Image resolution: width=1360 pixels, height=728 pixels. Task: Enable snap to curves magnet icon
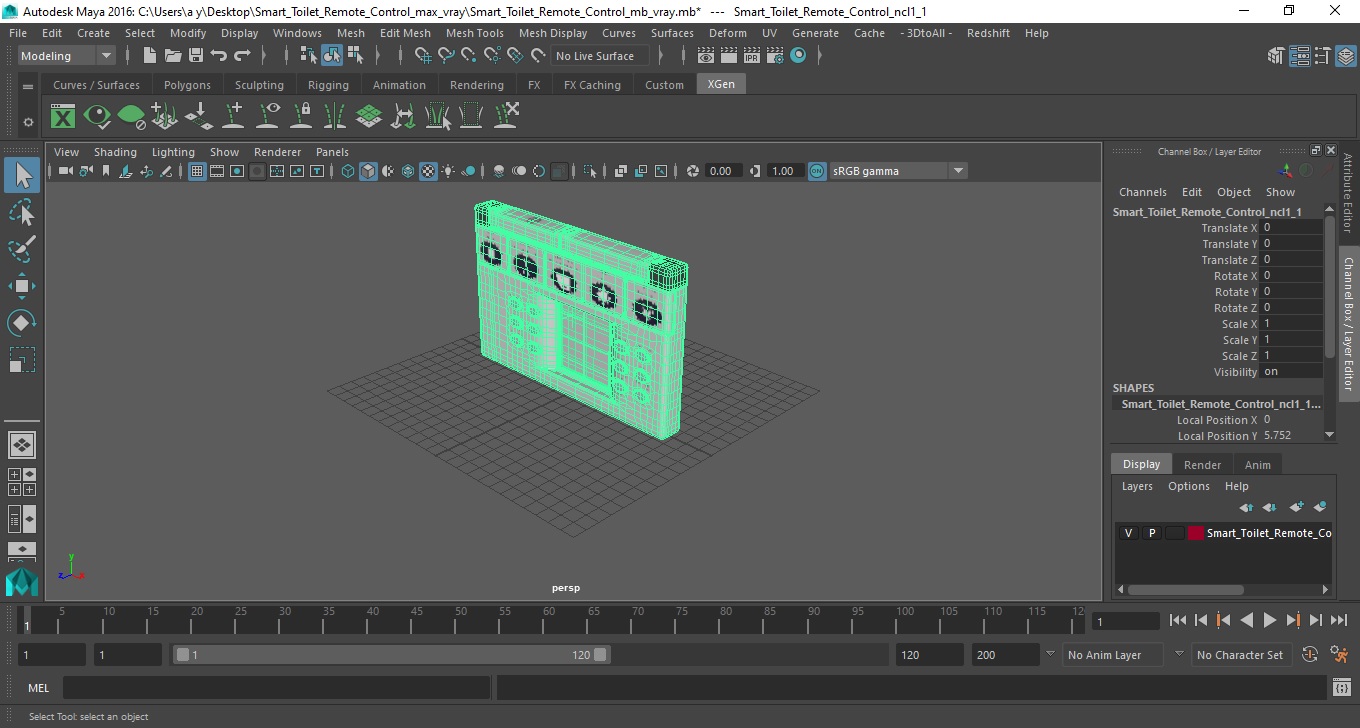click(x=446, y=56)
